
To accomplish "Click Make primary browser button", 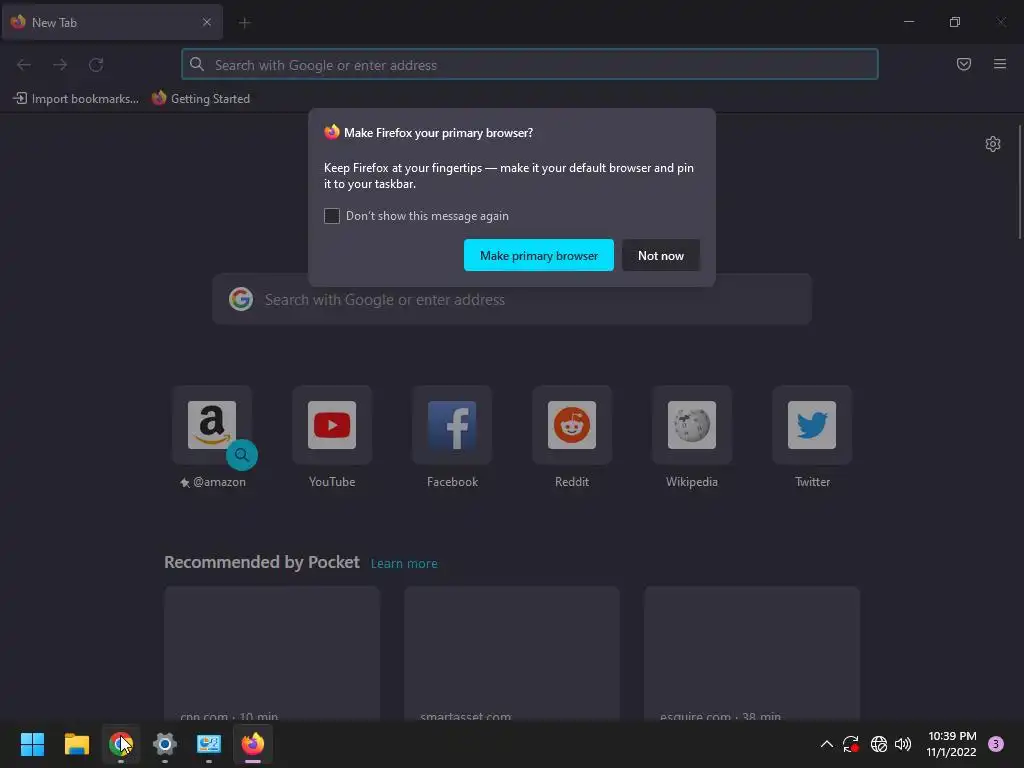I will click(x=539, y=255).
